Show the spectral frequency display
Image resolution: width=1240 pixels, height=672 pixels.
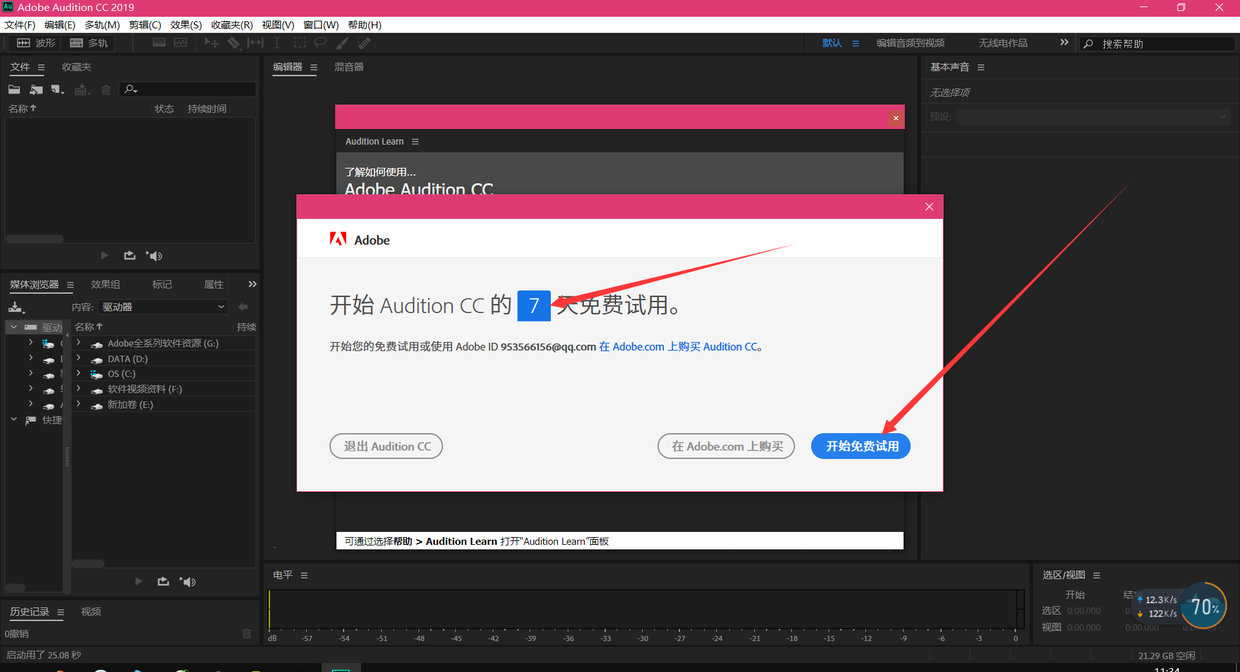pos(159,43)
